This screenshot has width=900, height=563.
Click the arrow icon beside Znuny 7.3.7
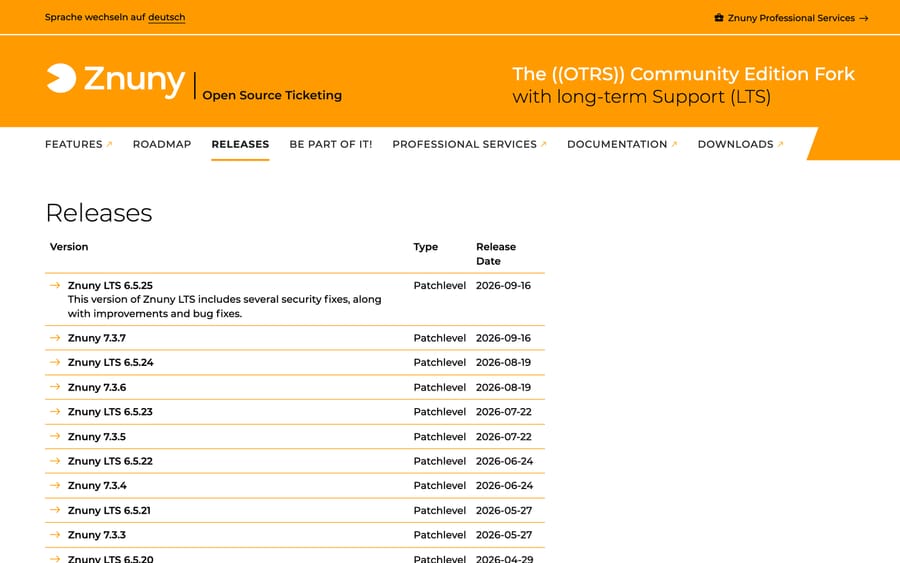[x=55, y=338]
